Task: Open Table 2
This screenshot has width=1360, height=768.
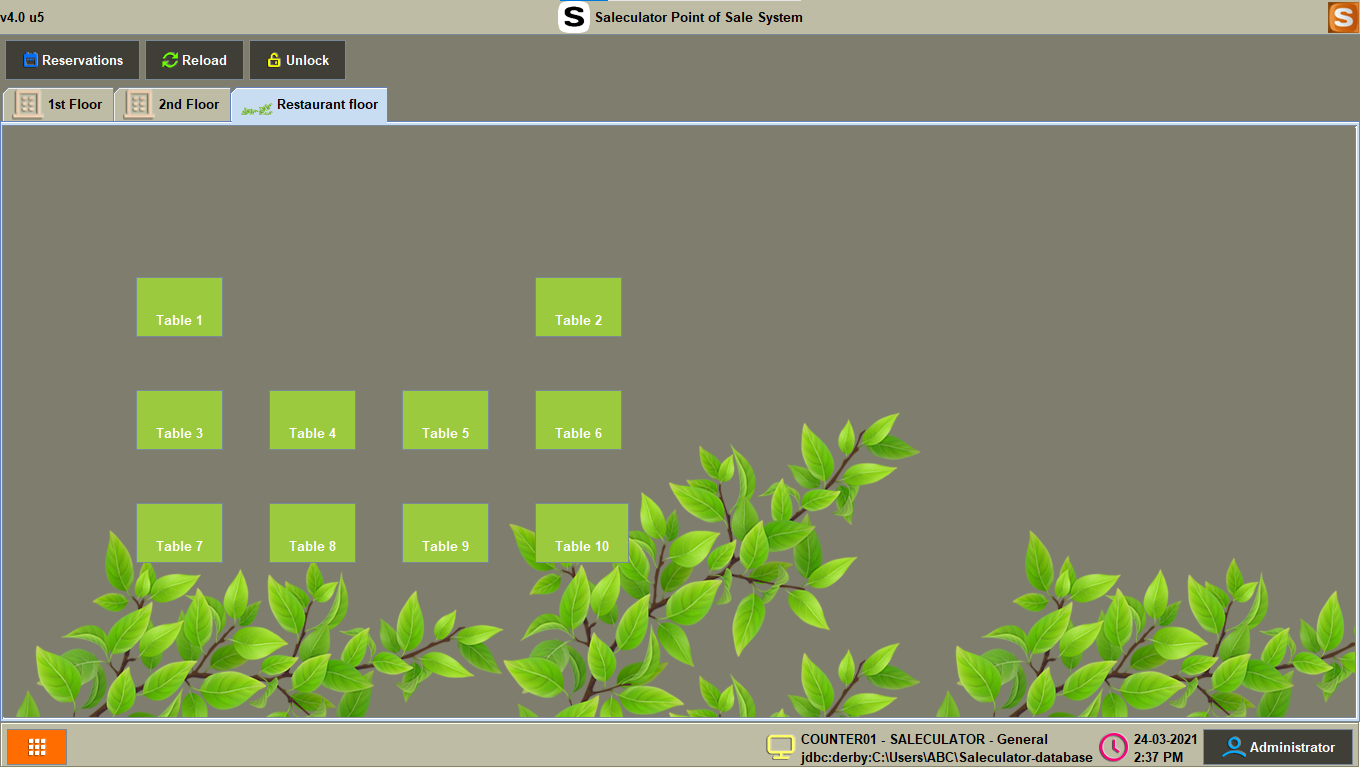Action: (578, 307)
